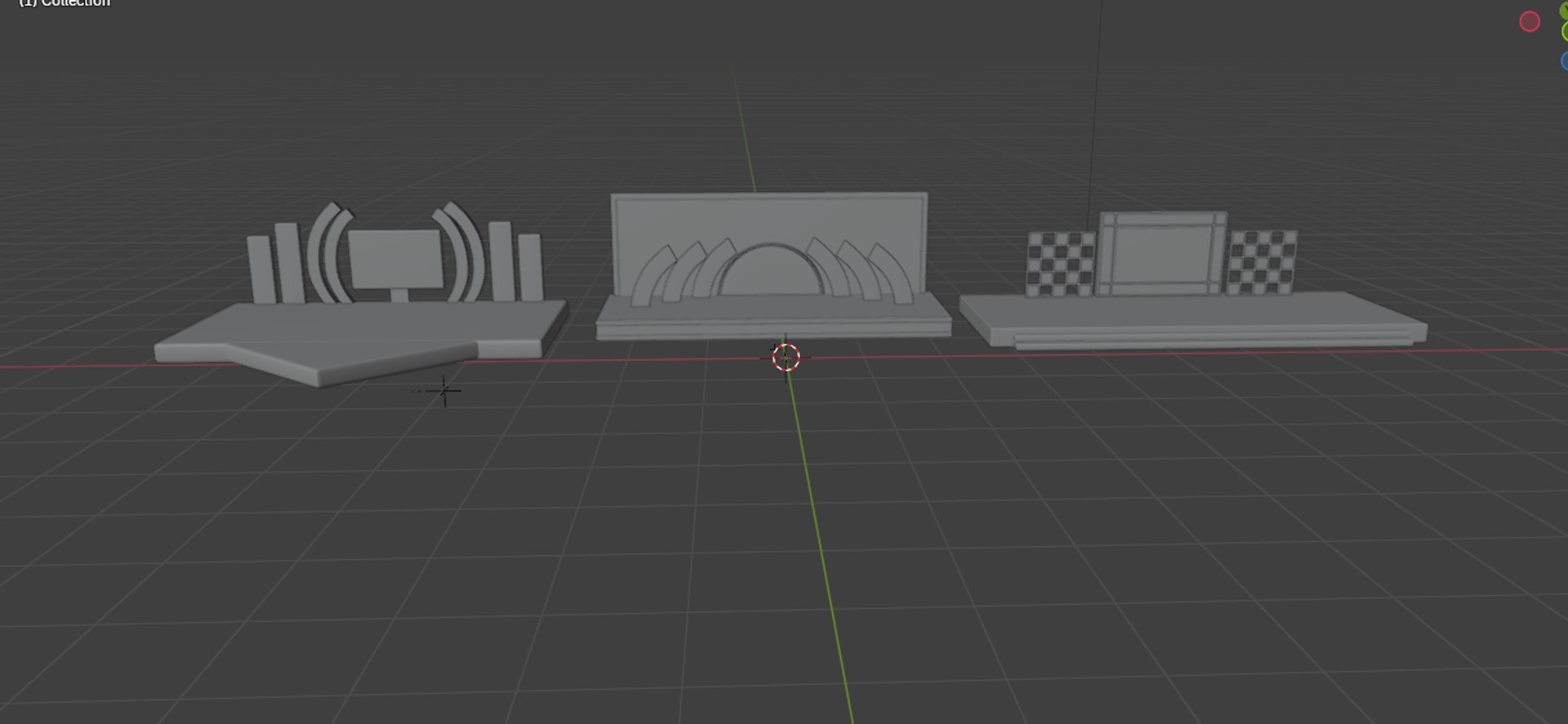Screen dimensions: 1568x724
Task: Click the red negative X axis gizmo circle
Action: click(x=1530, y=22)
